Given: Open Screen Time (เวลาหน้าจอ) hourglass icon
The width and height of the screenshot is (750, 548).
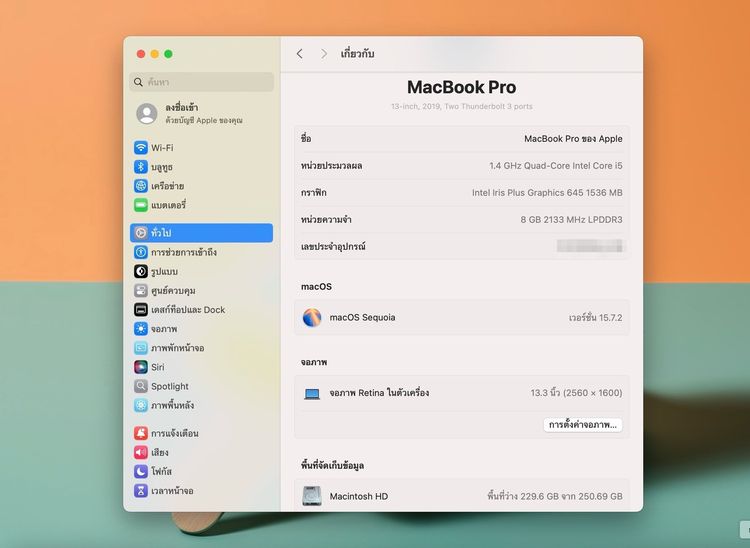Looking at the screenshot, I should click(x=141, y=491).
